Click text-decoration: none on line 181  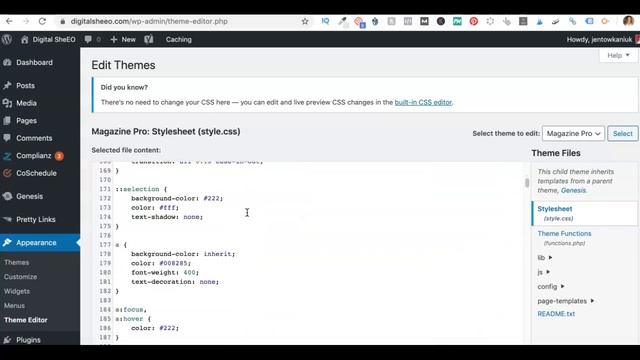tap(175, 282)
